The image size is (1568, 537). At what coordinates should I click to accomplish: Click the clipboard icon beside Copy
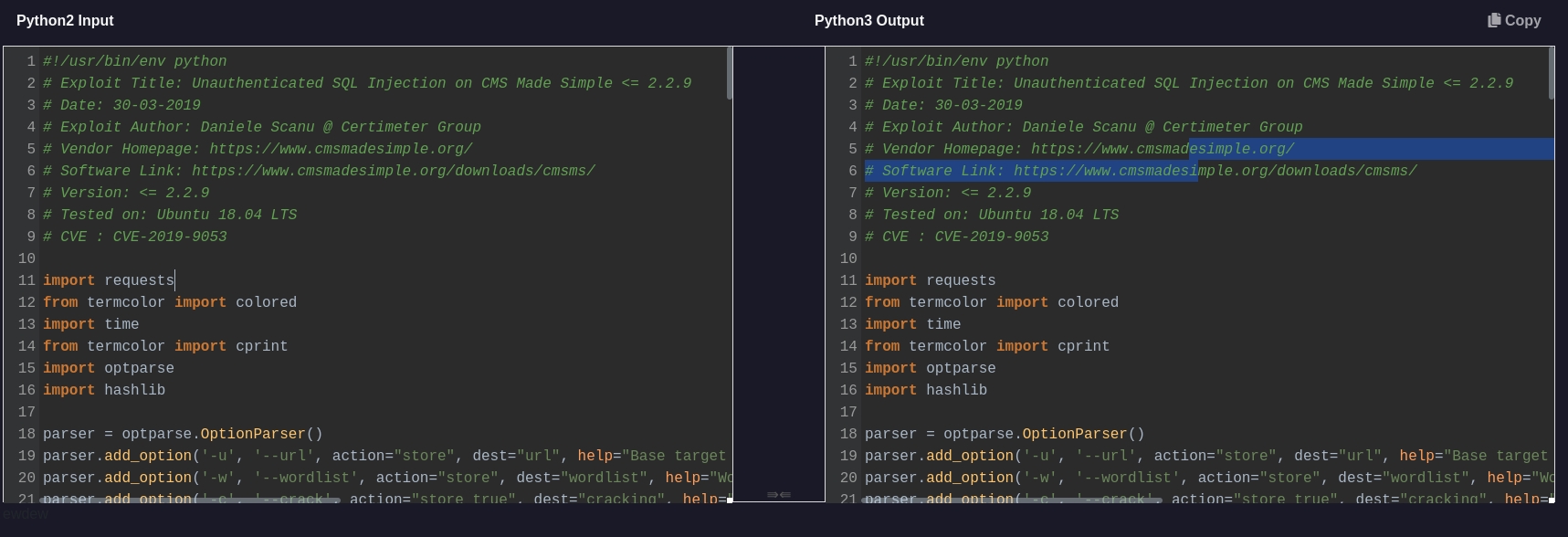1494,20
